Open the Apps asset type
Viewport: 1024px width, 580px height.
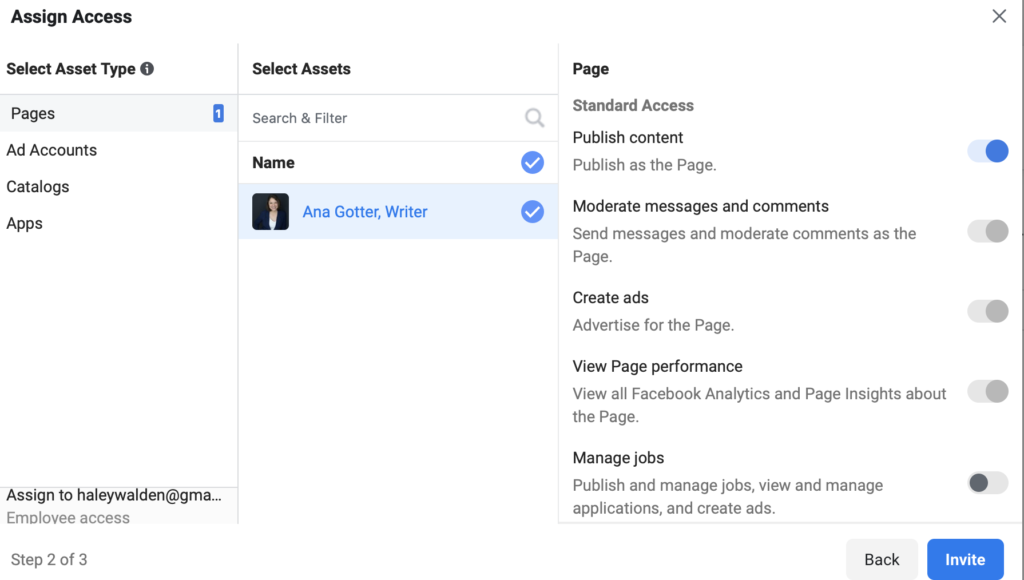[x=25, y=223]
